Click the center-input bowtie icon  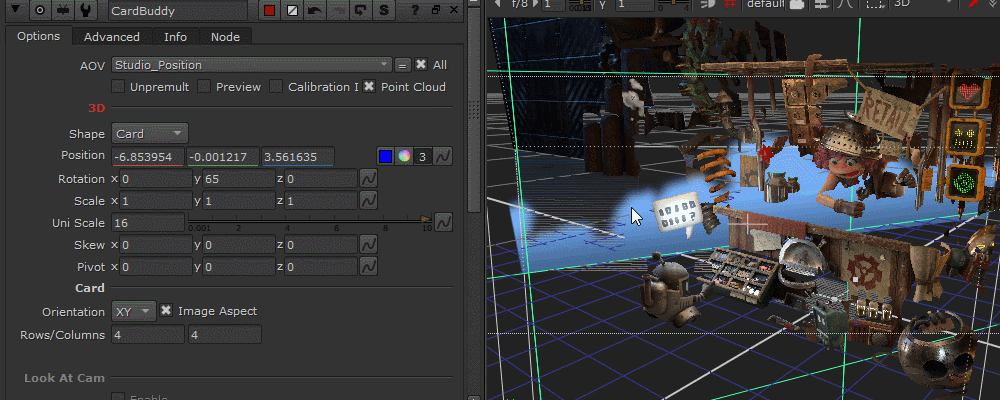(62, 10)
